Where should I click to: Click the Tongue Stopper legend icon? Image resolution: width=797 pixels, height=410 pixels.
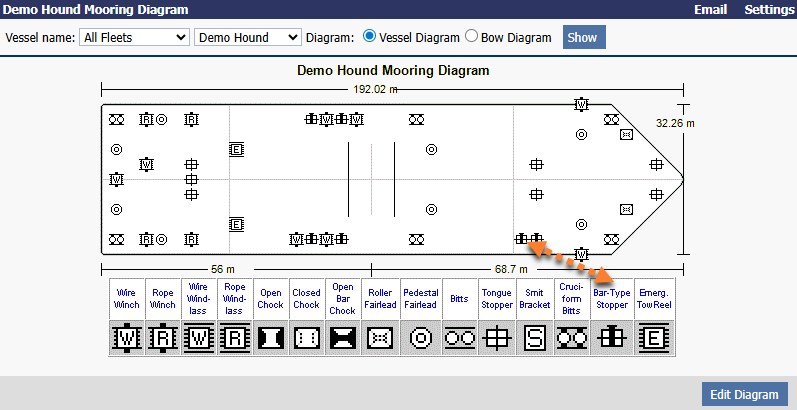coord(497,339)
